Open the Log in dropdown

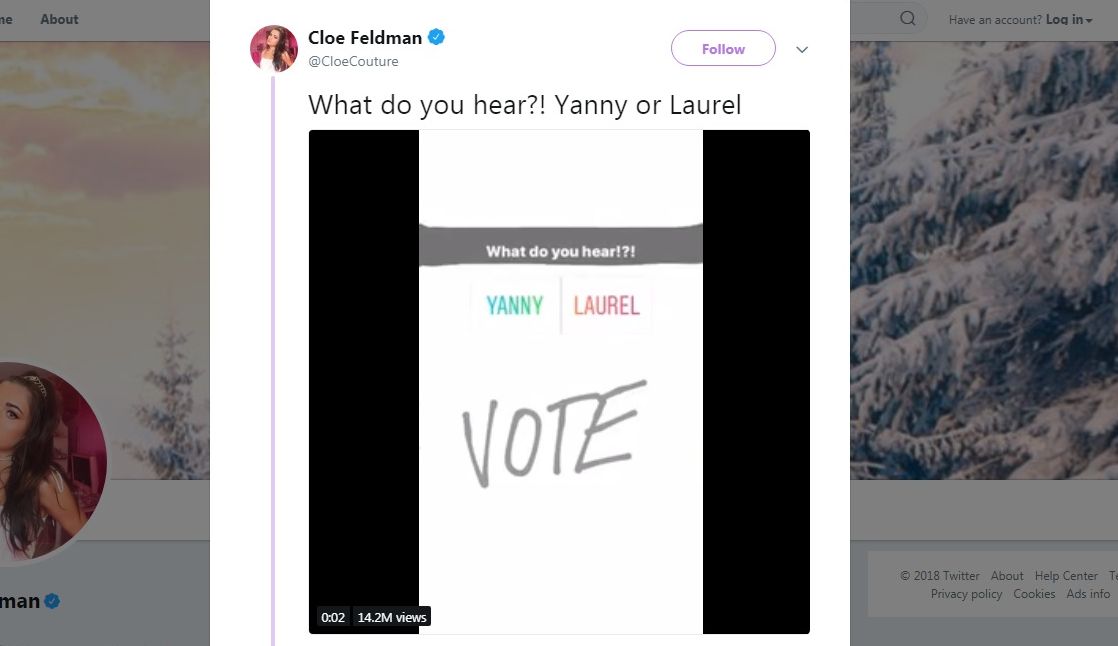tap(1069, 19)
